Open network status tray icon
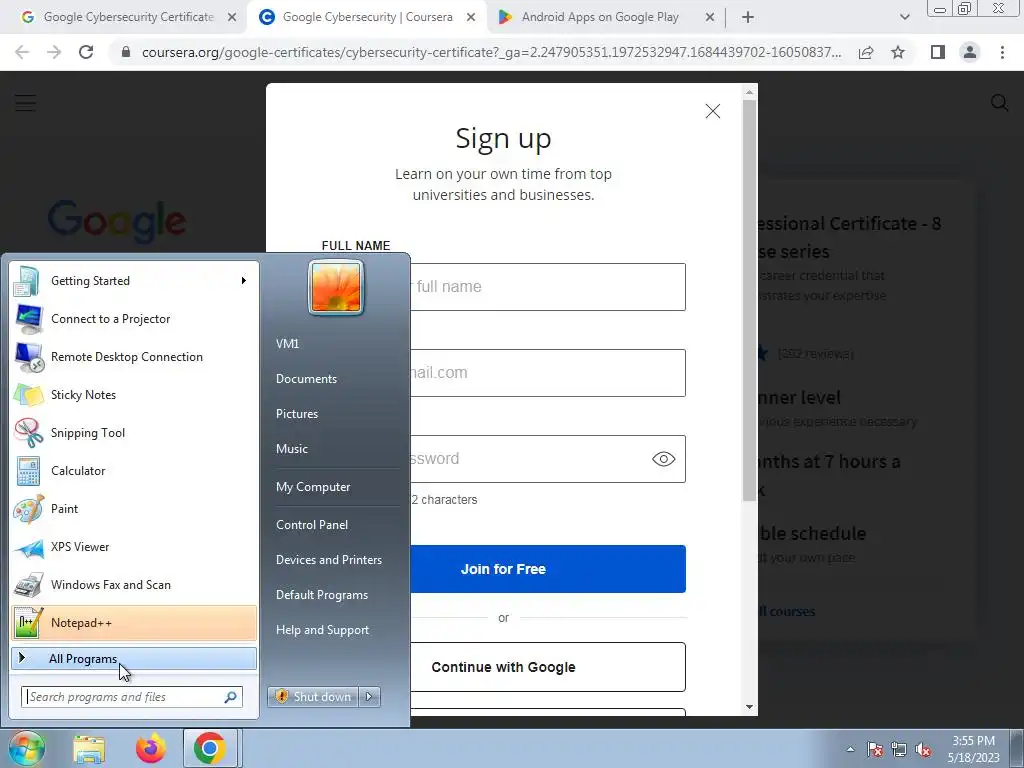 899,750
